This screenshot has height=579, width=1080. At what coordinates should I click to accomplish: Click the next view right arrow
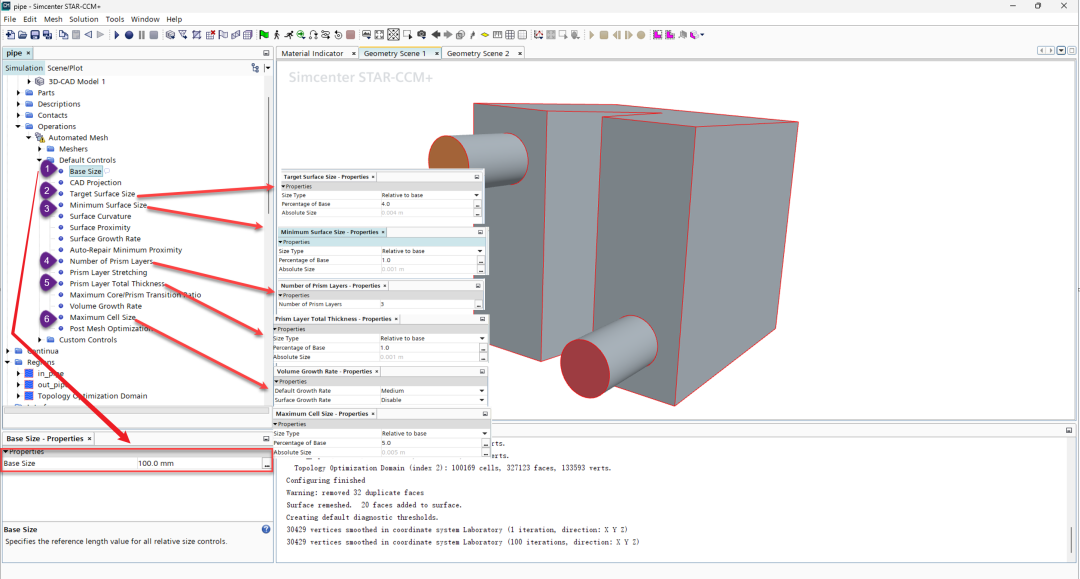448,34
